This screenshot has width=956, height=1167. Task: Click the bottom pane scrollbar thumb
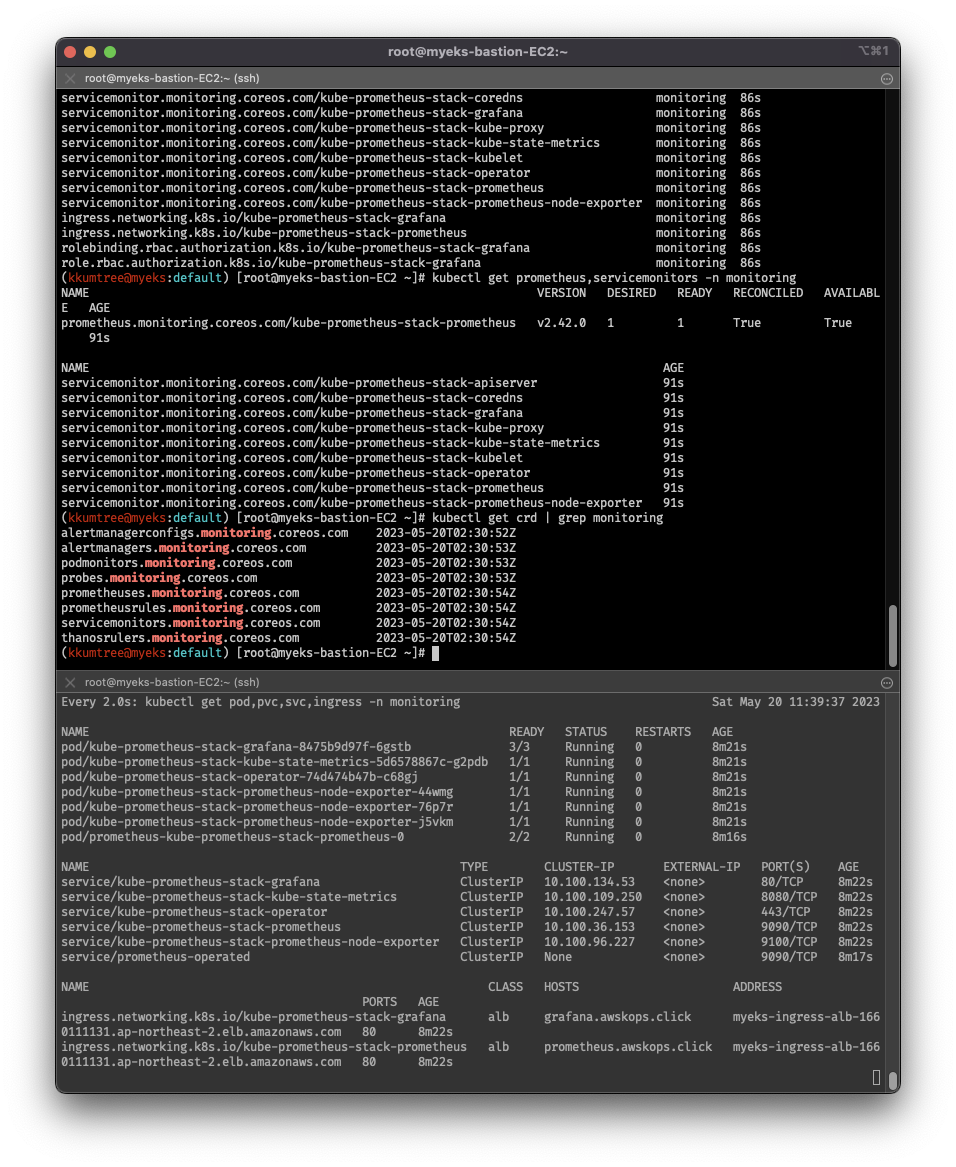(x=893, y=1080)
